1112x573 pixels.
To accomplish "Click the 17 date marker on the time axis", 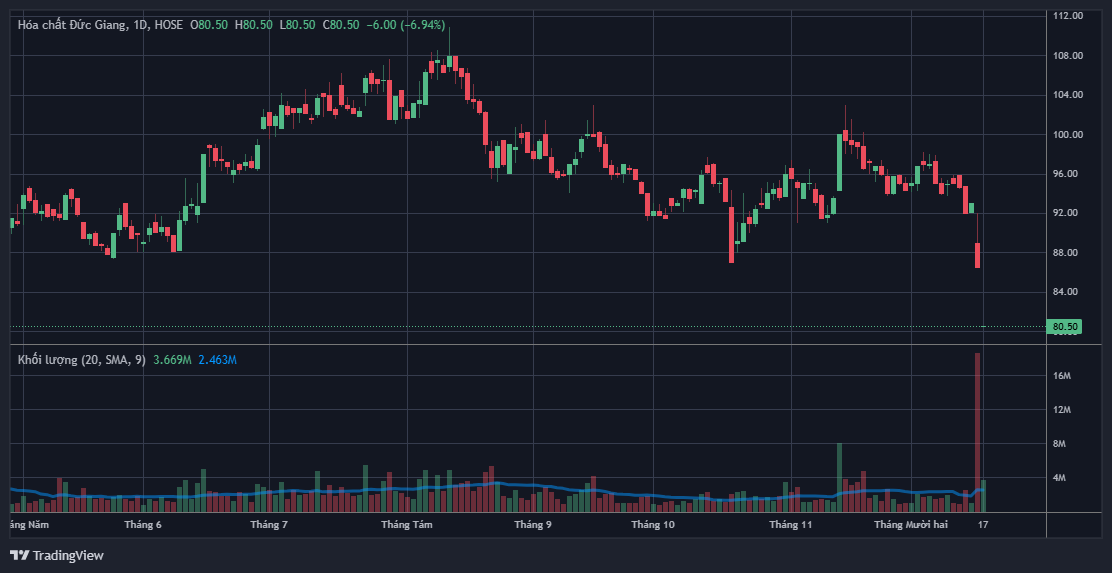I will [x=984, y=524].
